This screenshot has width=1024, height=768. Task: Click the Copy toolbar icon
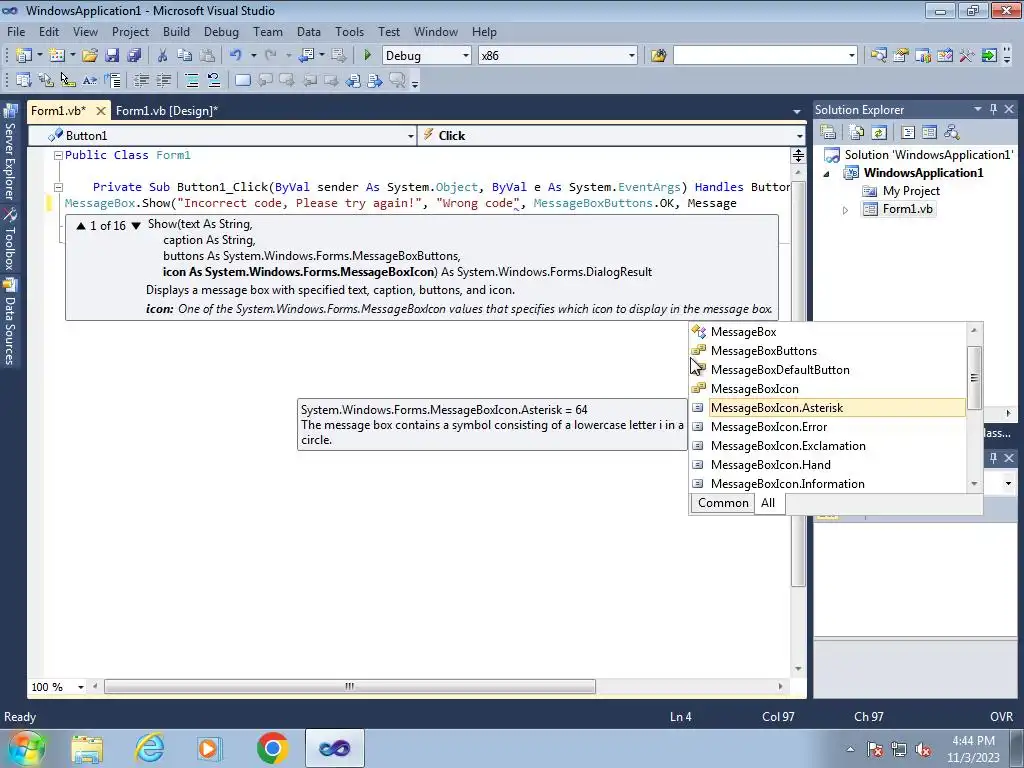(x=185, y=56)
